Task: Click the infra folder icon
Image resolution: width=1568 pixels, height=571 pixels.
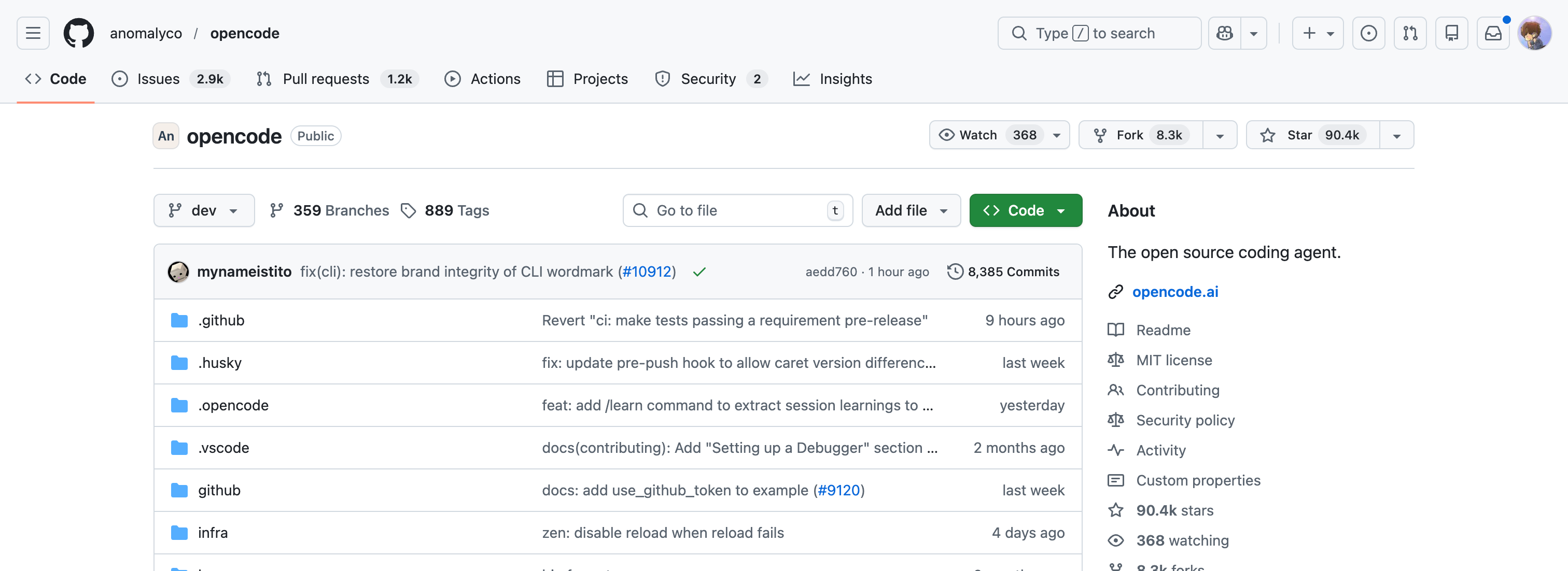Action: [179, 533]
